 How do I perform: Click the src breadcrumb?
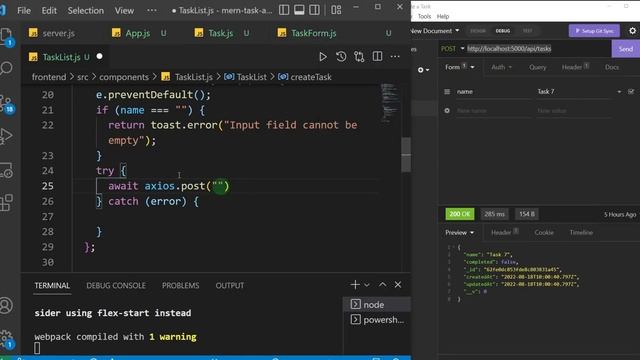pos(83,77)
